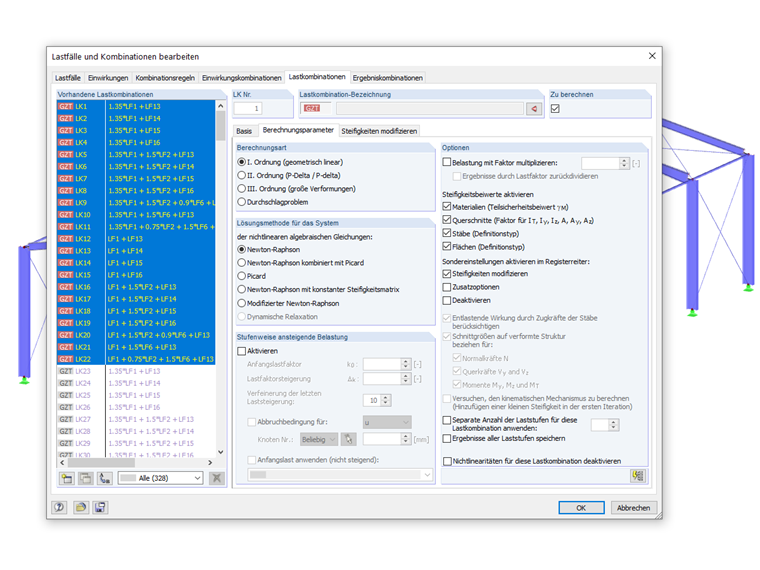Image resolution: width=760 pixels, height=570 pixels.
Task: Click the open folder icon
Action: pos(80,507)
